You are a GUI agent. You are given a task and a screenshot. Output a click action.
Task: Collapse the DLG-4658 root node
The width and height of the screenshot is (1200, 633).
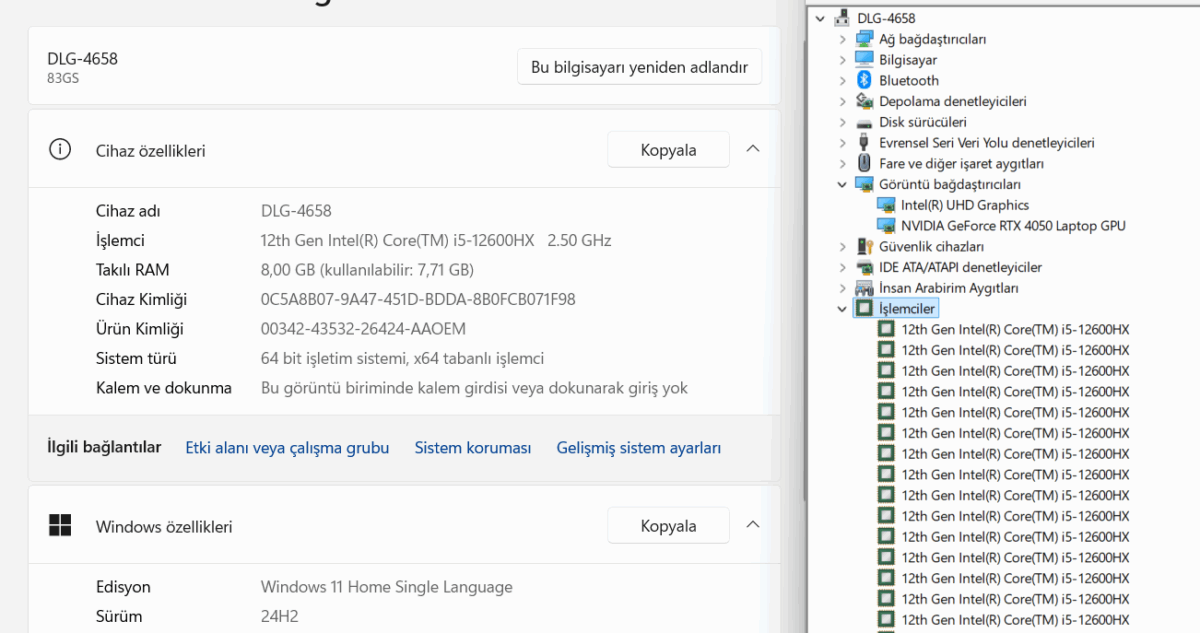click(x=821, y=18)
